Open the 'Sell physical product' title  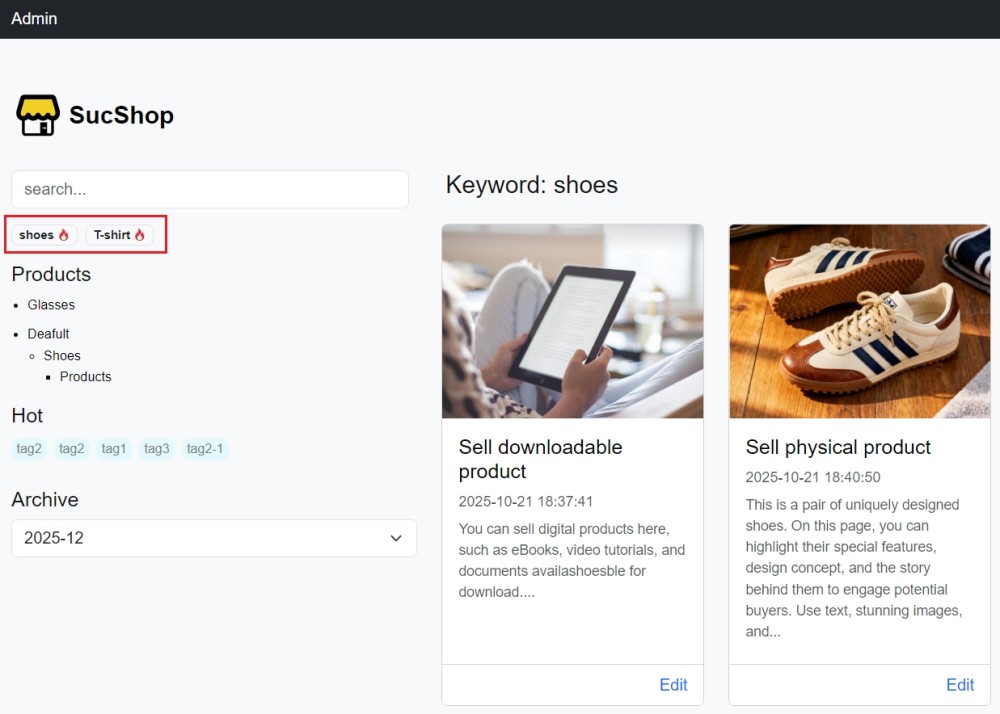point(838,447)
